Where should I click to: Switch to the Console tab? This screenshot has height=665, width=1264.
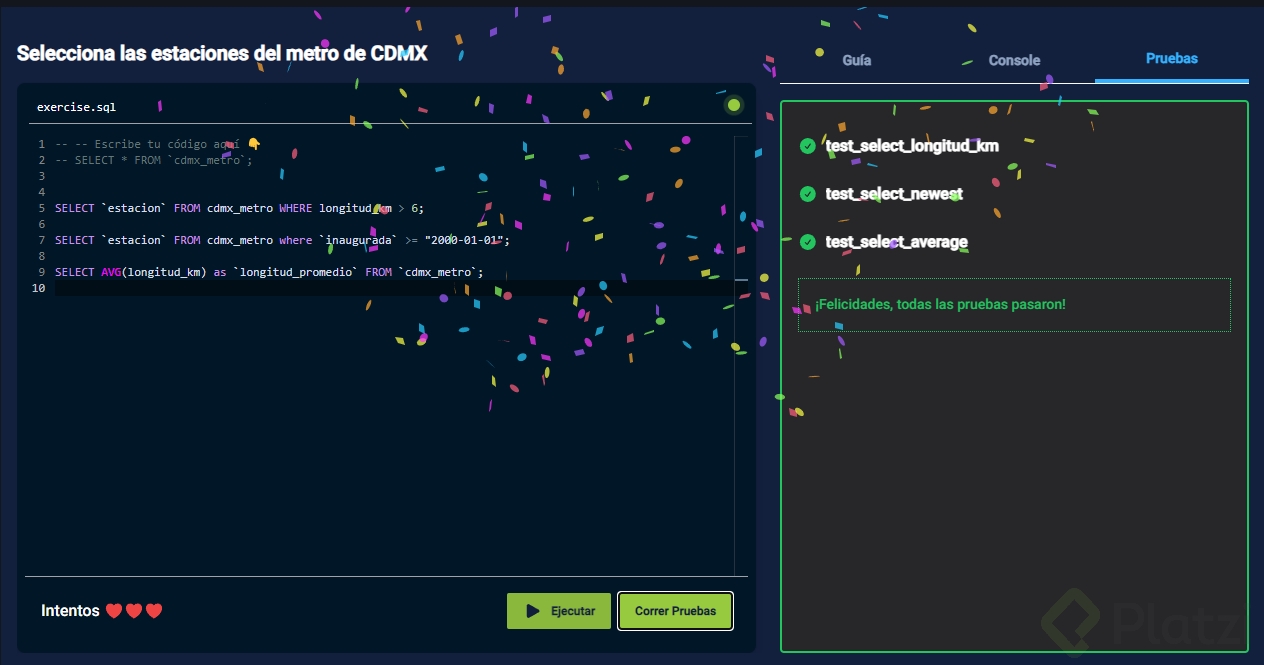click(1014, 60)
